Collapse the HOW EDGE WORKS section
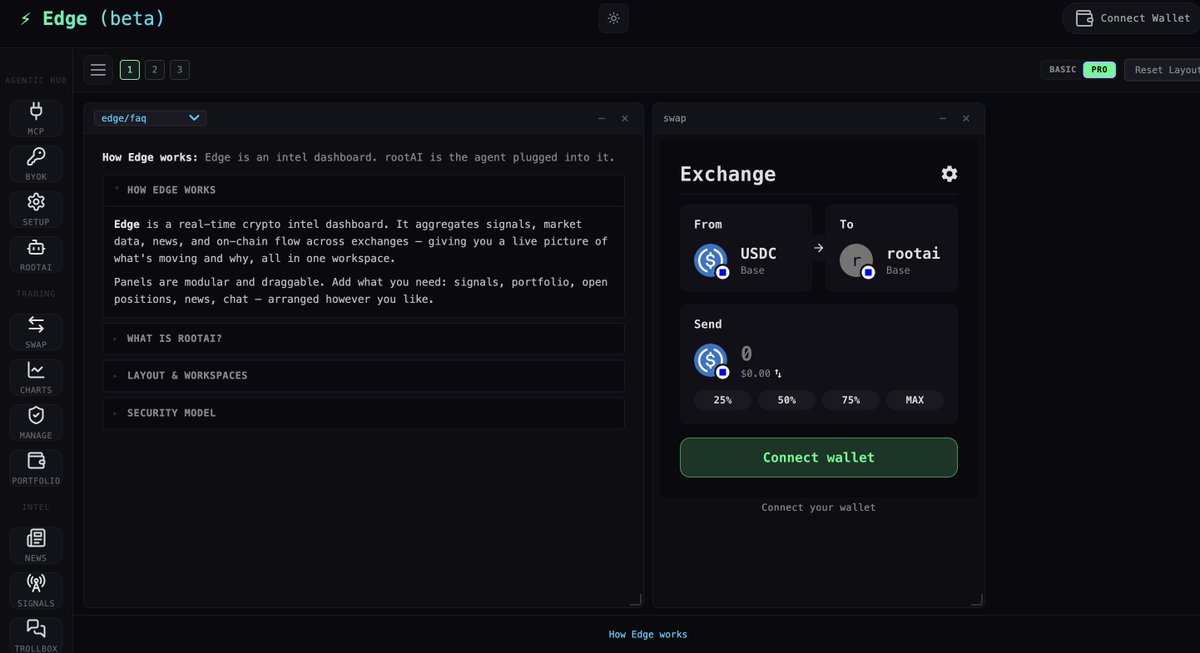 [364, 190]
